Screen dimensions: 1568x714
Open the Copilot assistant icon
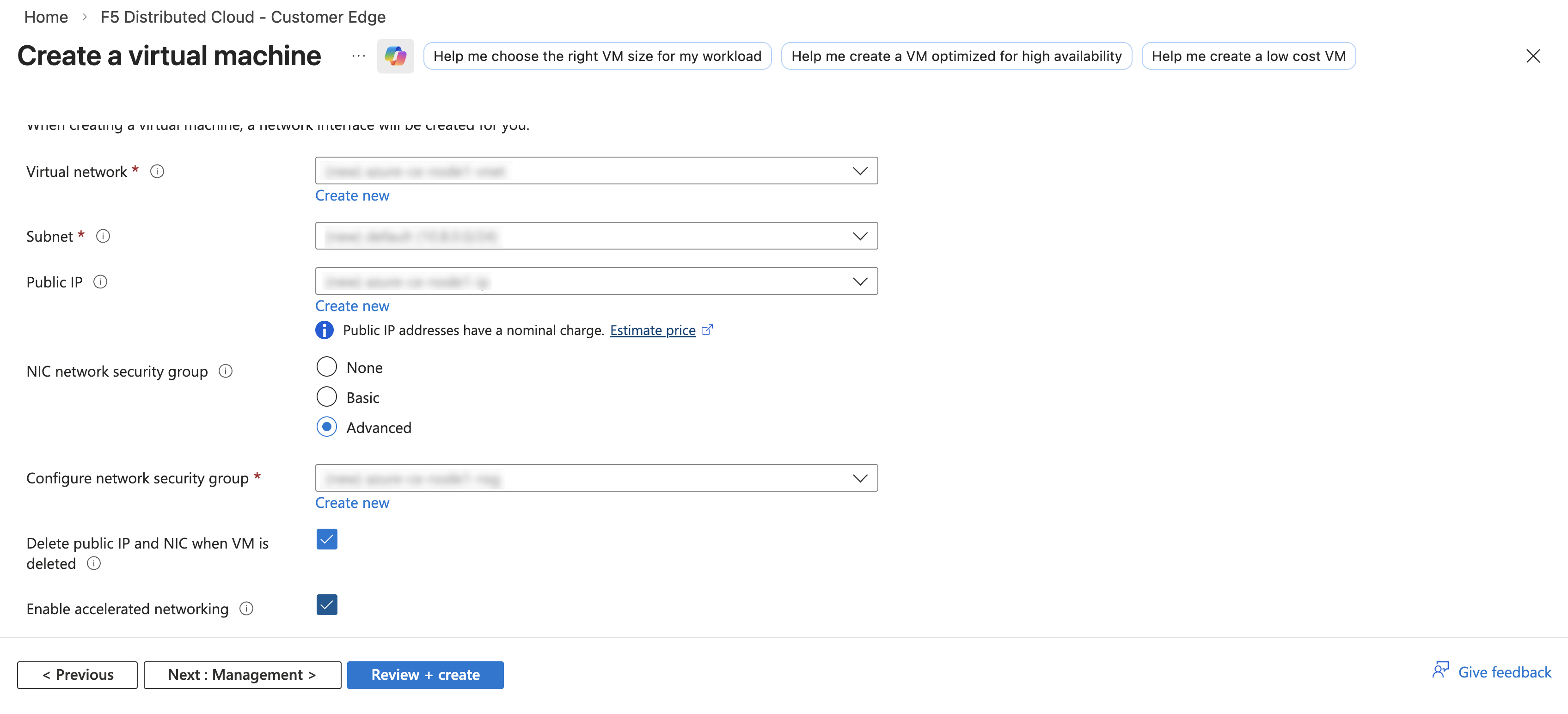[395, 55]
